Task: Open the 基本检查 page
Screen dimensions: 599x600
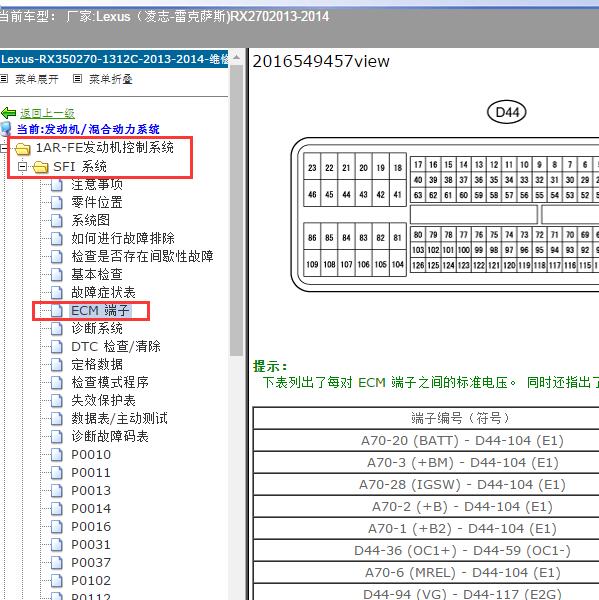Action: point(97,274)
